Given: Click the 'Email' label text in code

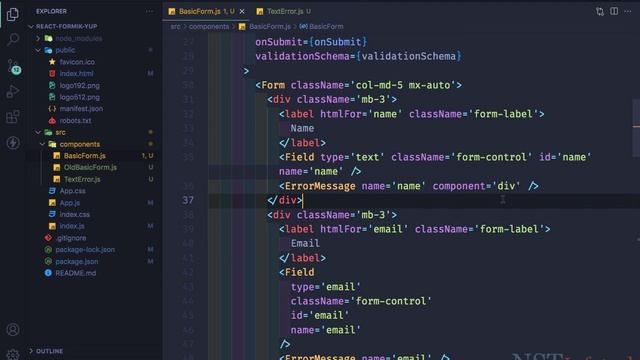Looking at the screenshot, I should pos(305,244).
